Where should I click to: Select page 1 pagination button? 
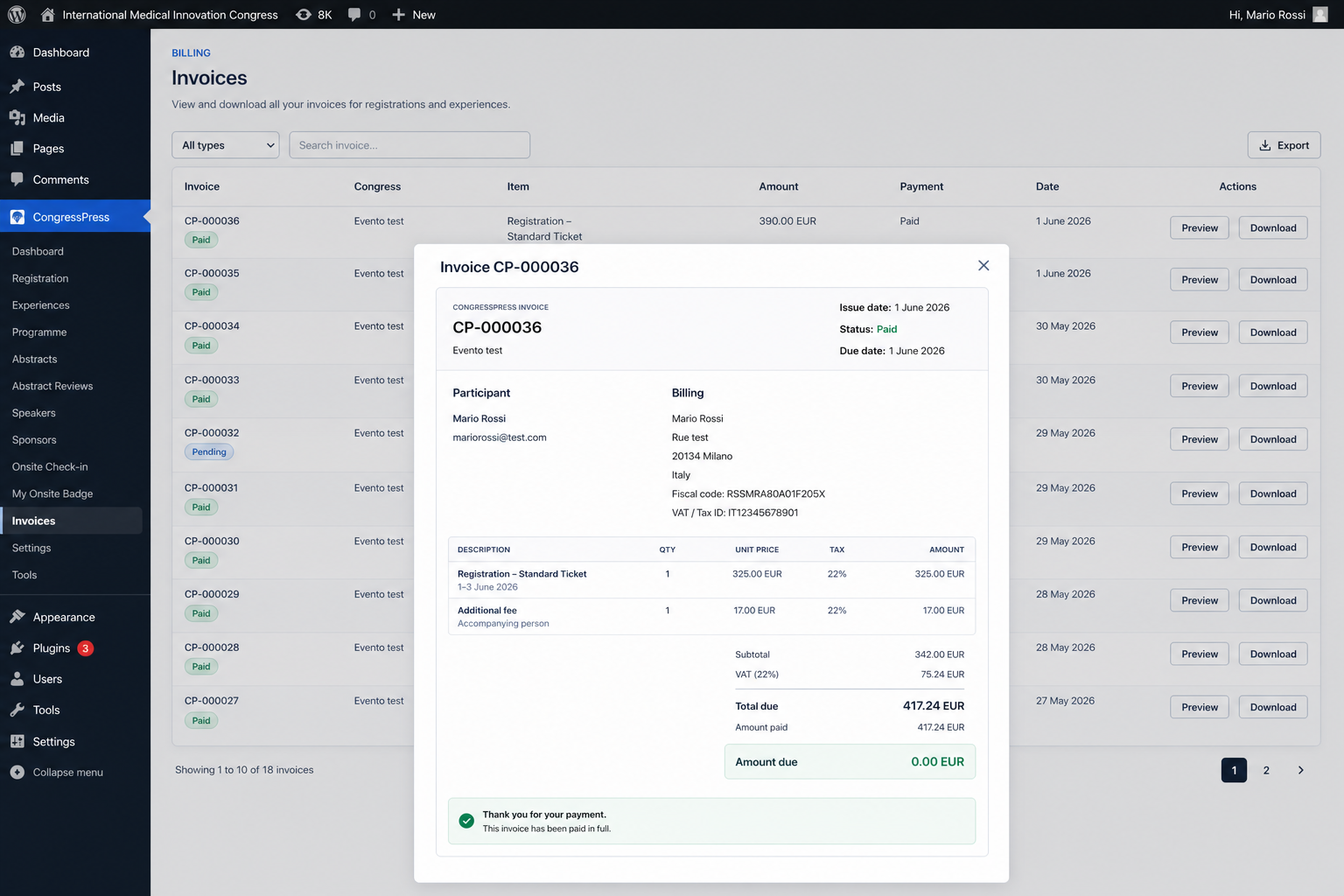(x=1234, y=770)
